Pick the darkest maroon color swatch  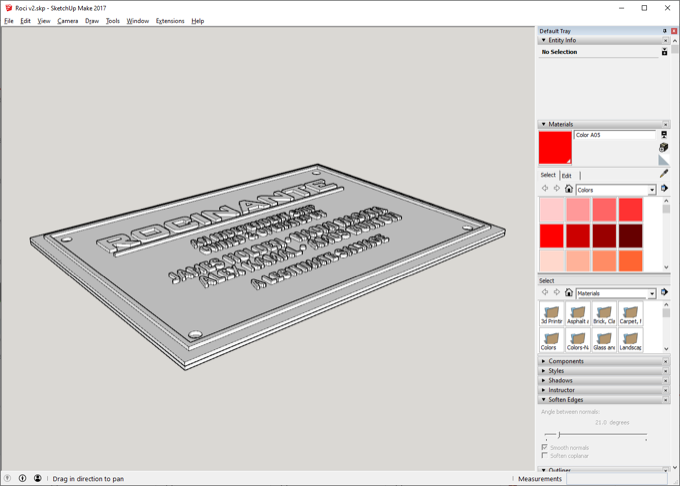(x=631, y=236)
